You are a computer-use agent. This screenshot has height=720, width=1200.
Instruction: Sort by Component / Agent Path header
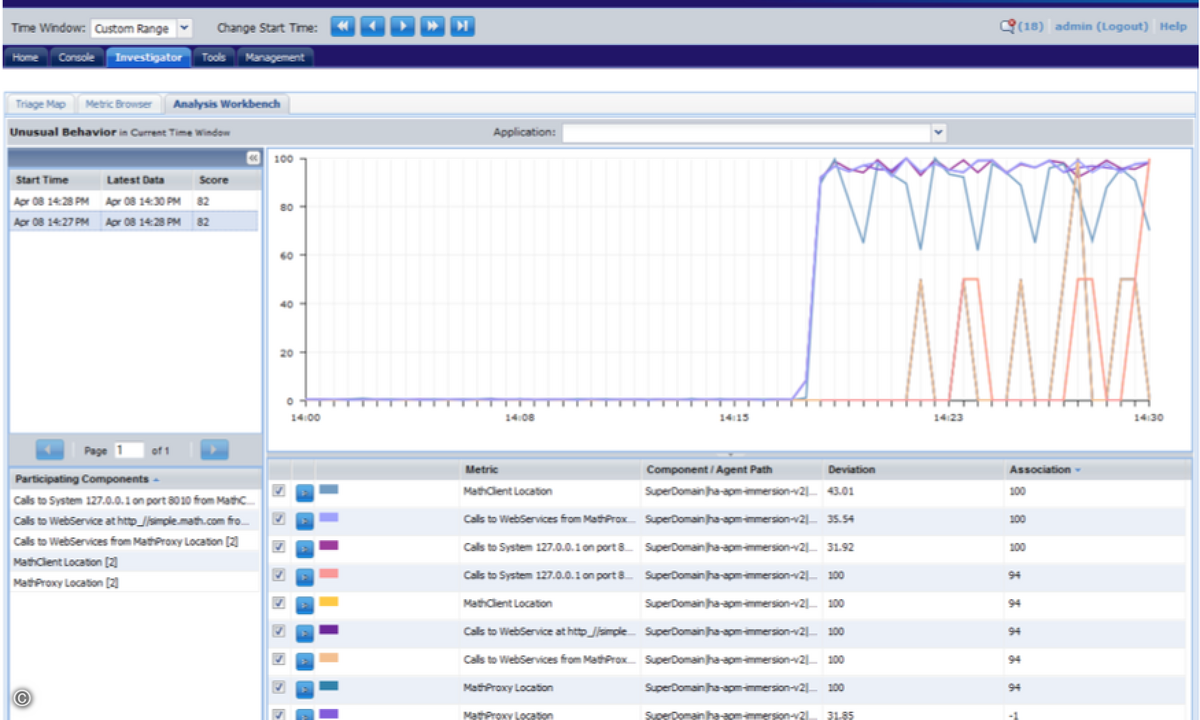[709, 469]
